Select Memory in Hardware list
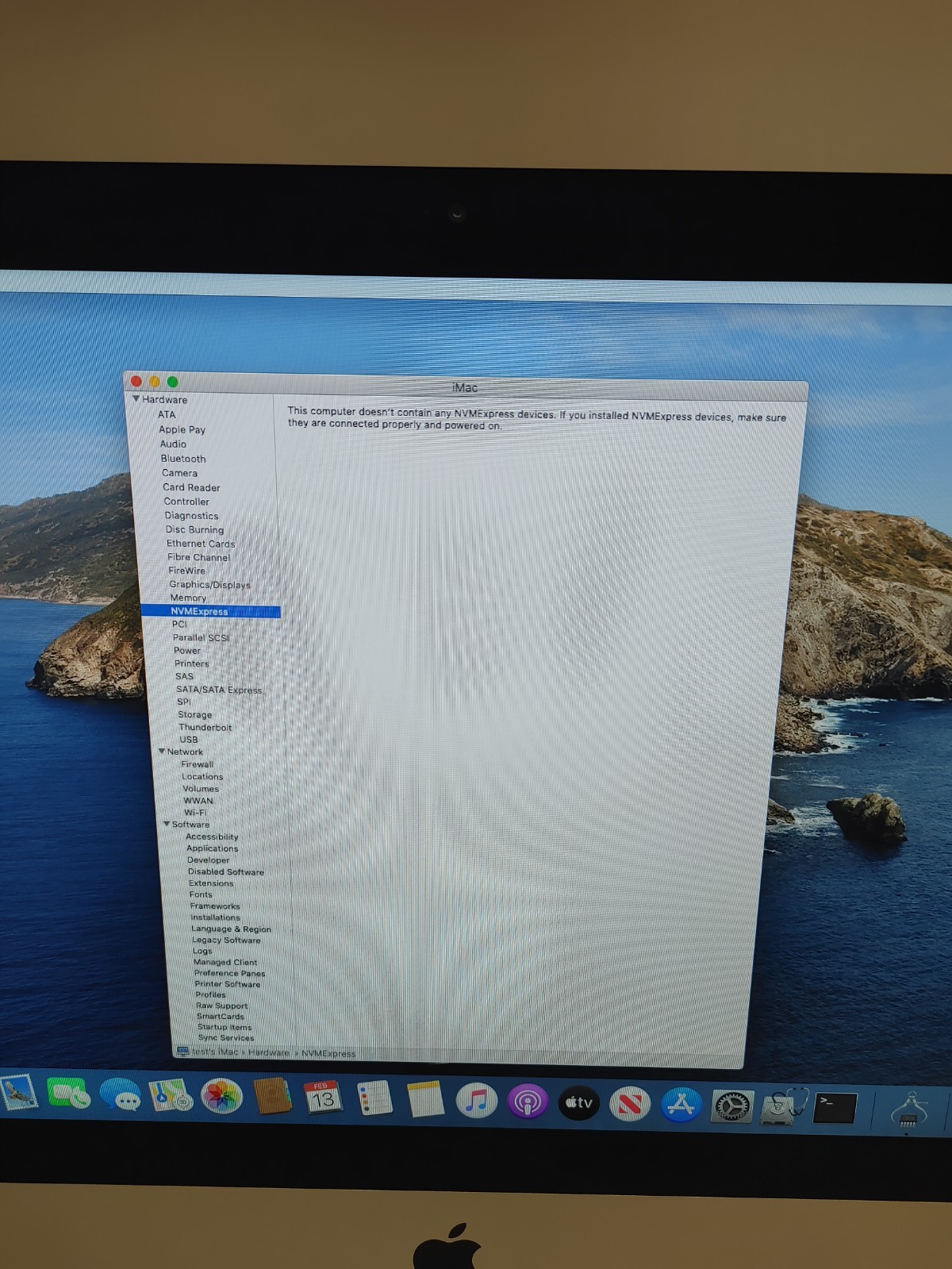Viewport: 952px width, 1269px height. pyautogui.click(x=188, y=598)
